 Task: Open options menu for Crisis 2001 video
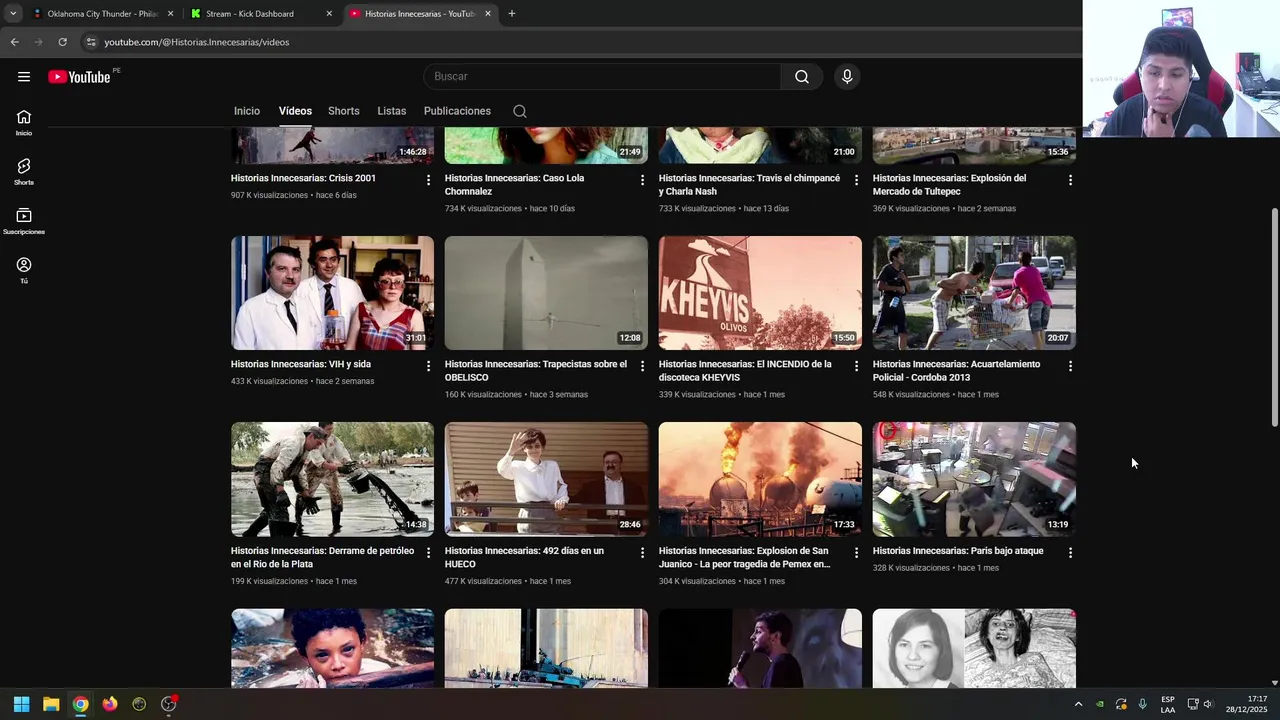(428, 180)
